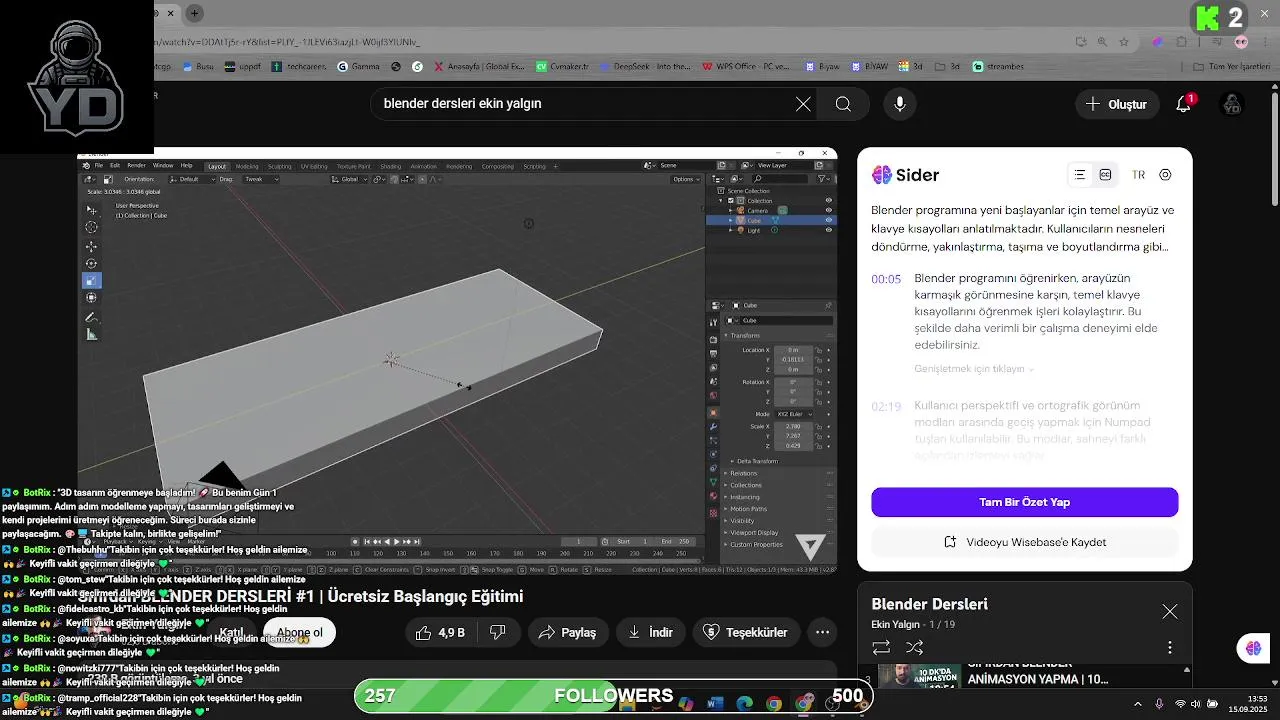
Task: Click the İndir download button
Action: 650,632
